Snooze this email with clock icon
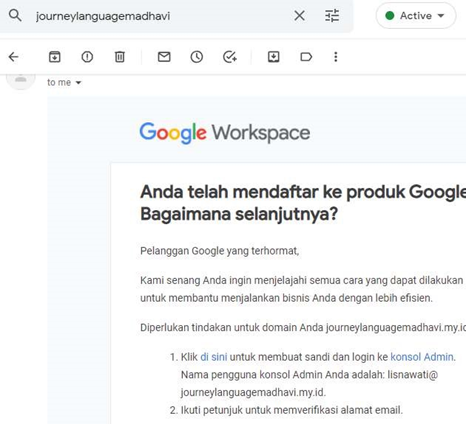Image resolution: width=466 pixels, height=424 pixels. point(197,57)
